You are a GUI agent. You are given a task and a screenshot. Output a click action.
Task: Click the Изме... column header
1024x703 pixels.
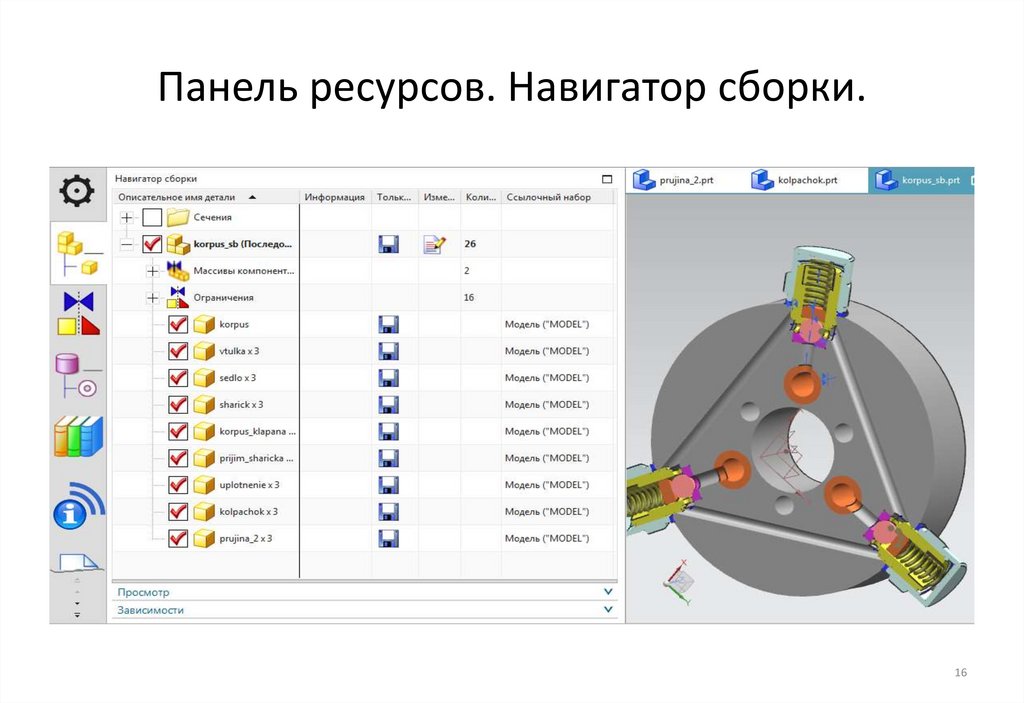click(x=439, y=197)
